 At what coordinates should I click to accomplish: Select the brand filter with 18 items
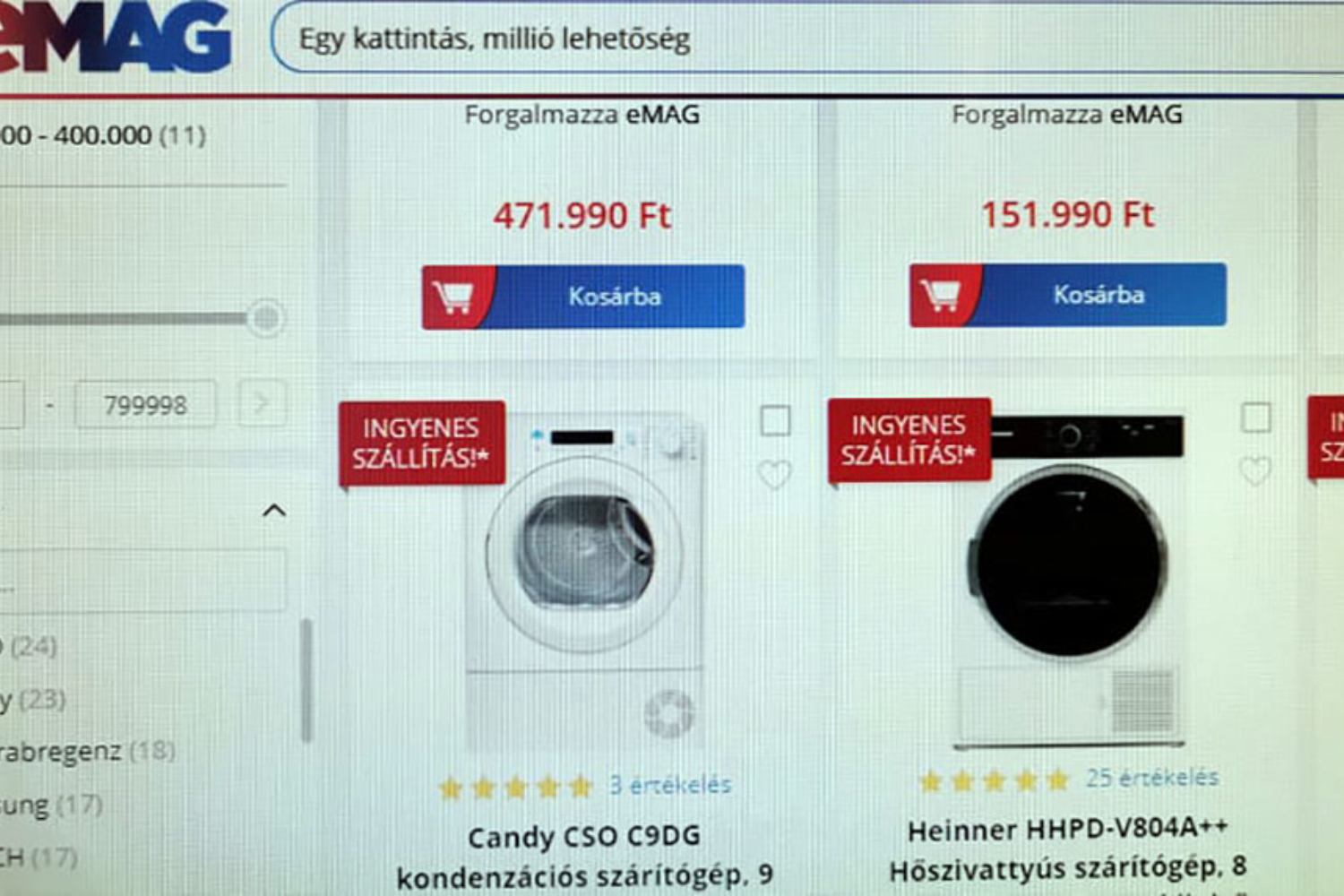pyautogui.click(x=88, y=751)
